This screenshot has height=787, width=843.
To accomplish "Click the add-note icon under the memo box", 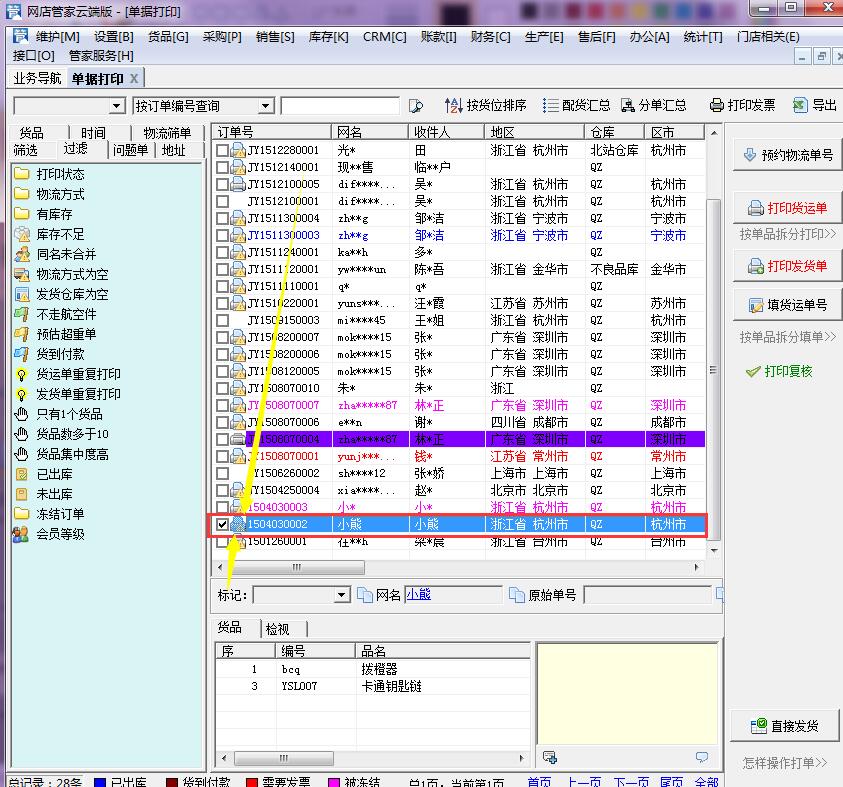I will (x=549, y=757).
